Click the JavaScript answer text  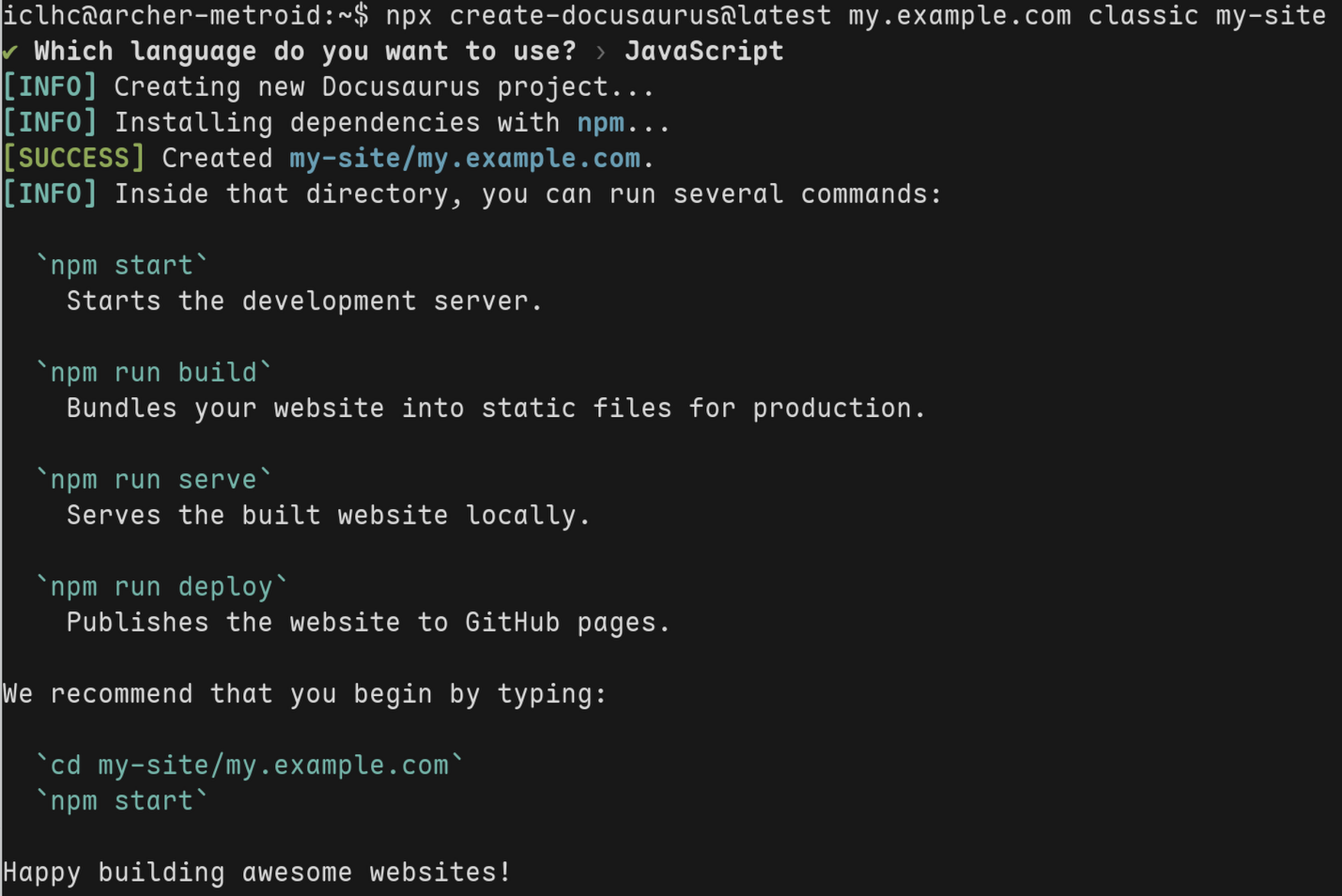pos(703,52)
